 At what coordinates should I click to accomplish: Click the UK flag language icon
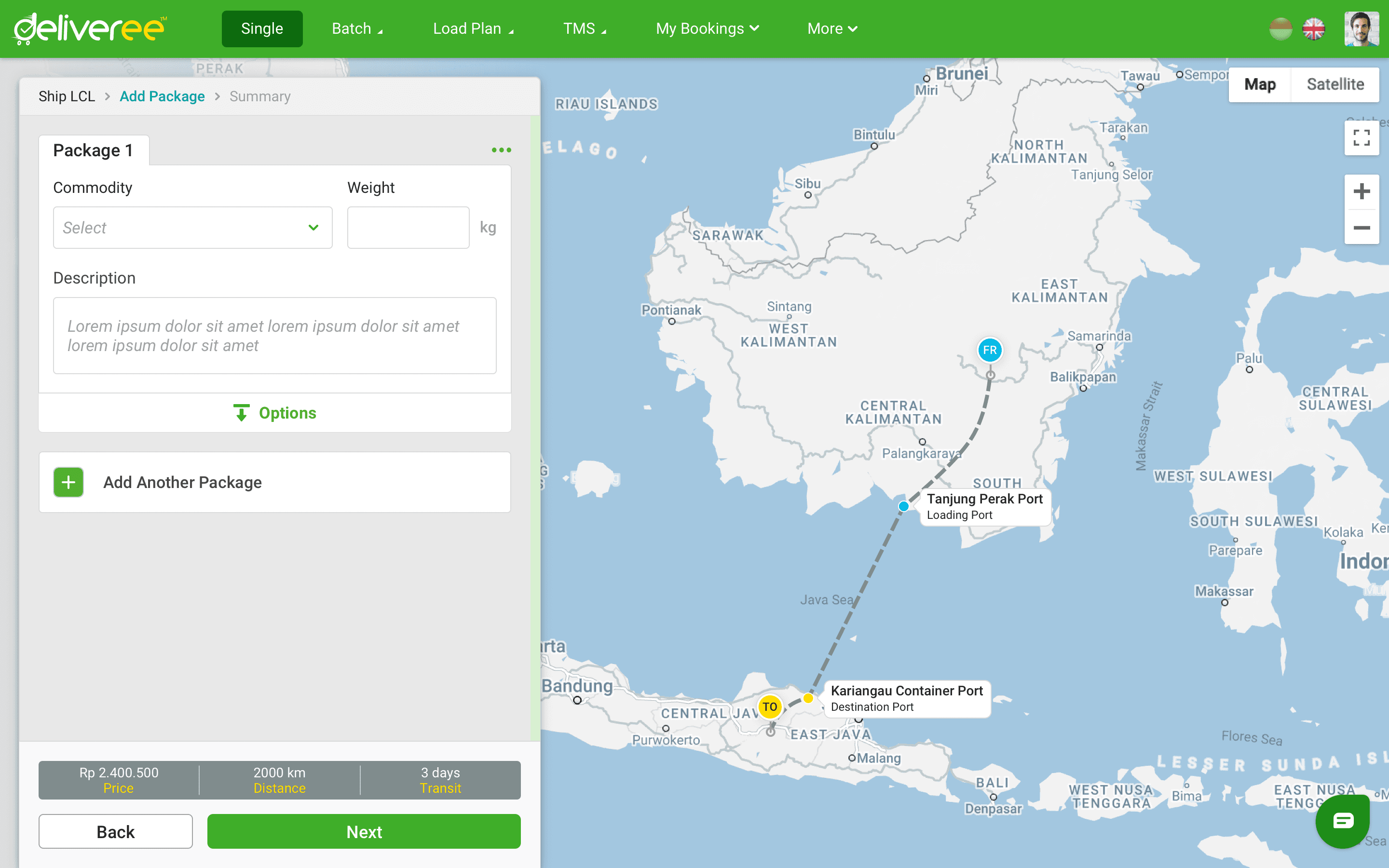click(x=1314, y=29)
